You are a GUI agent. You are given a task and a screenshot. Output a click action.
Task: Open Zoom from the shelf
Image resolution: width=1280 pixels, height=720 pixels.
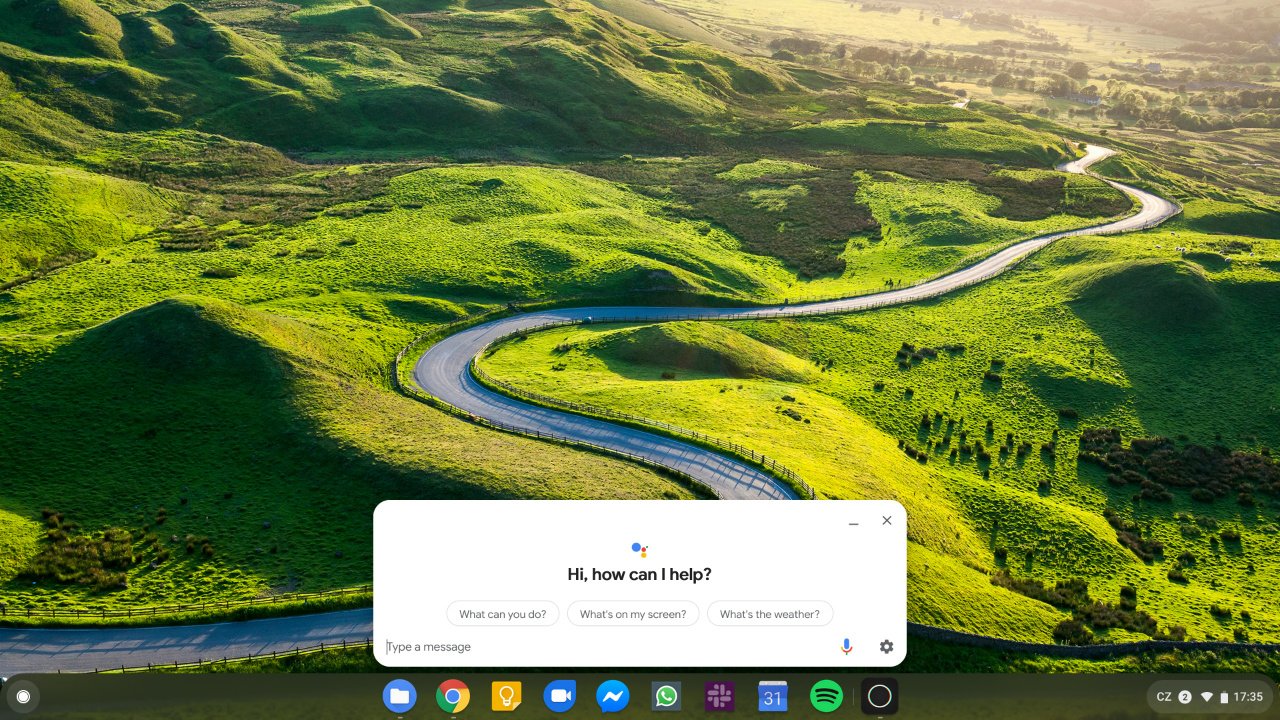560,696
